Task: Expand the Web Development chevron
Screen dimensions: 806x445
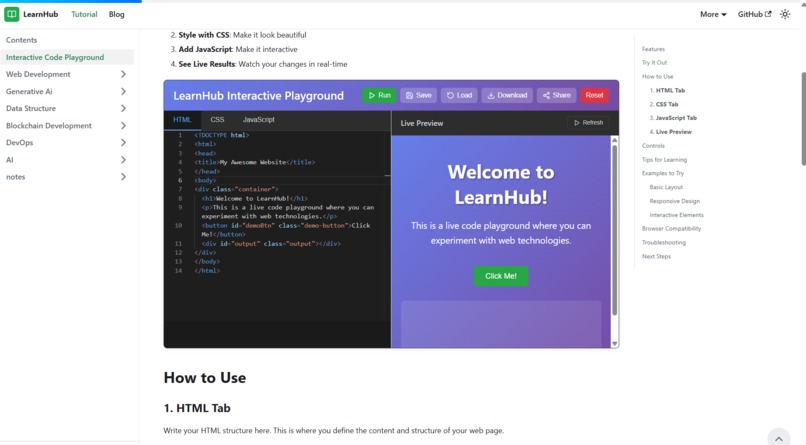Action: (123, 74)
